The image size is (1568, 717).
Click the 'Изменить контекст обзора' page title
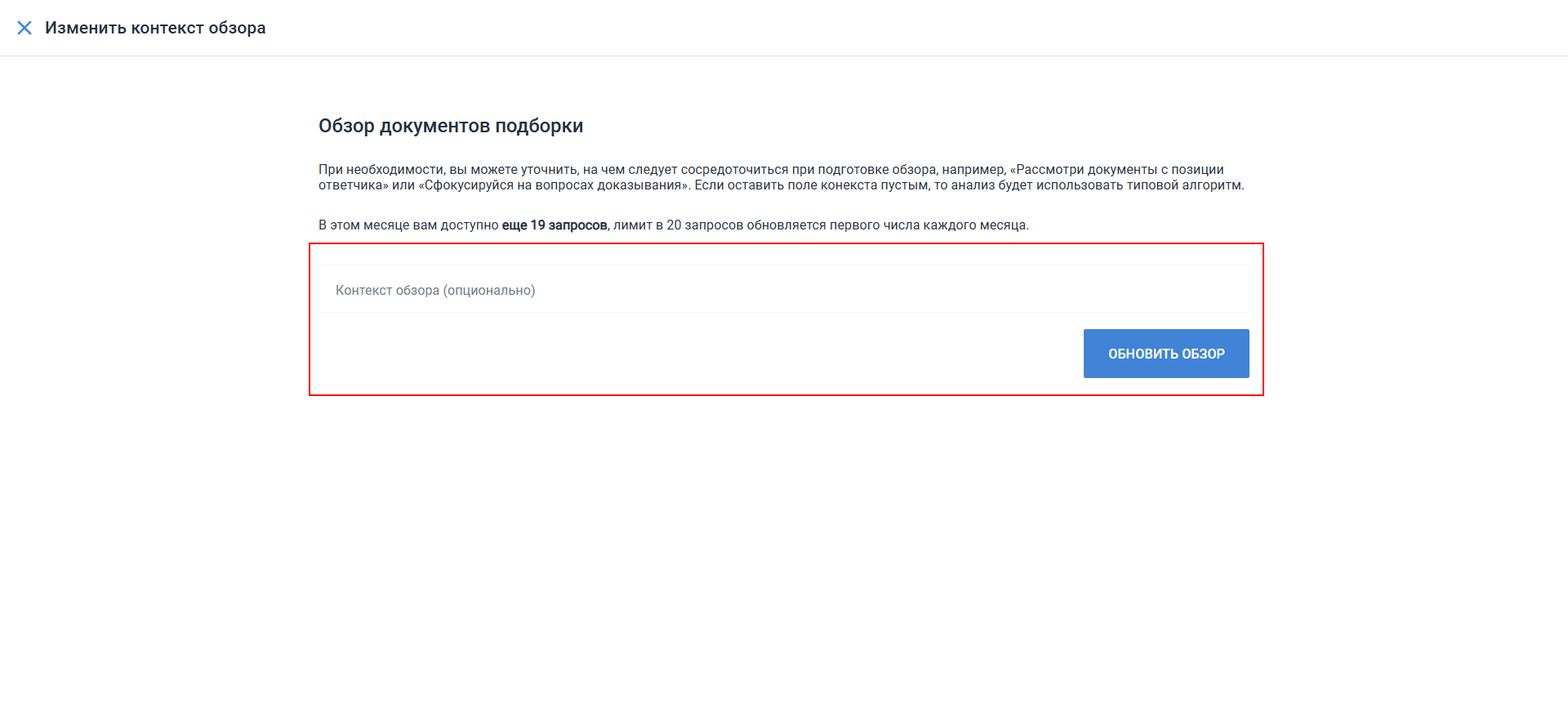[x=155, y=28]
